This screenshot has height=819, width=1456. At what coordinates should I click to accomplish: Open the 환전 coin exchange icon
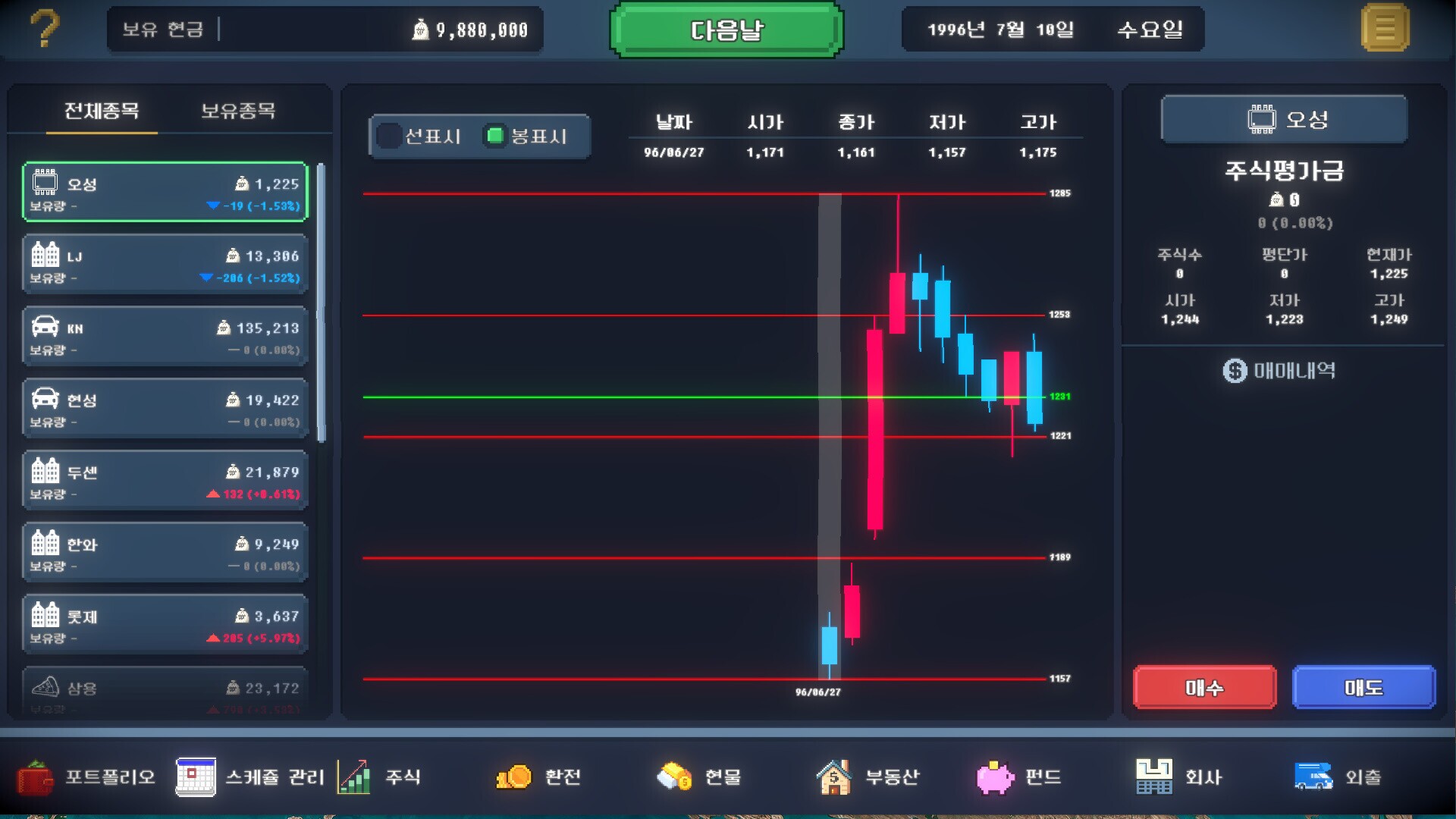click(515, 777)
